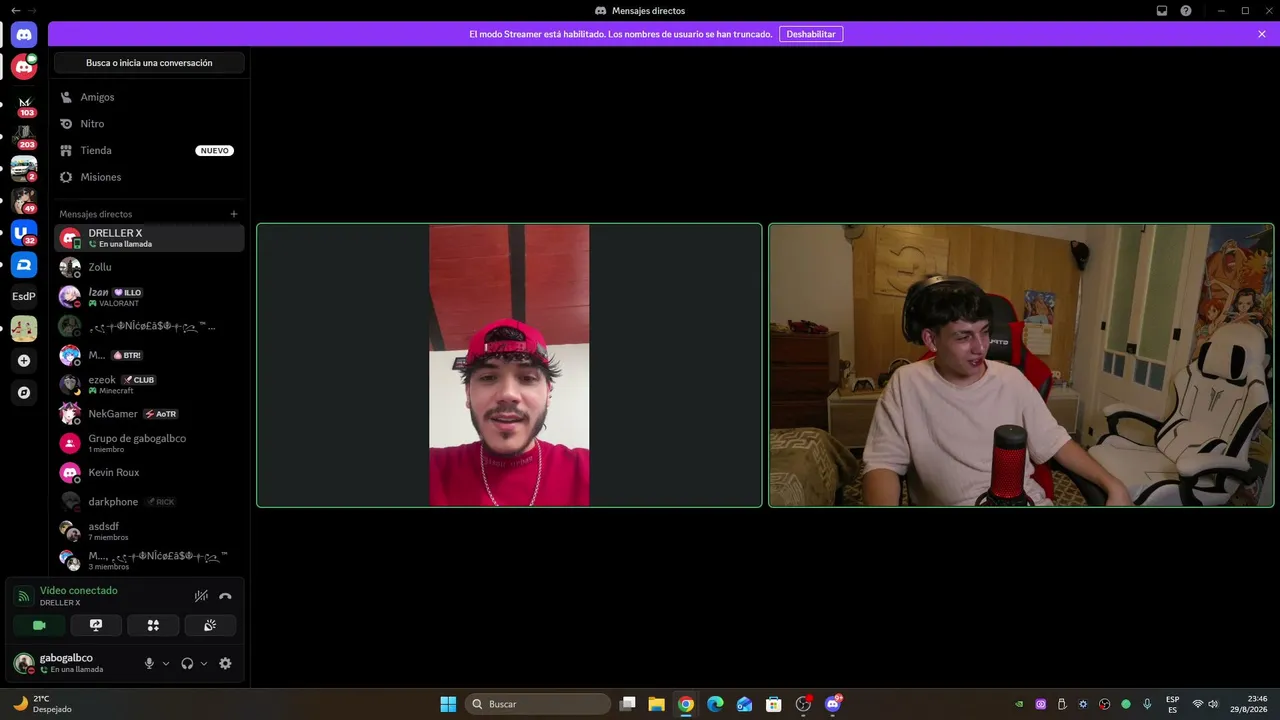The height and width of the screenshot is (720, 1280).
Task: Click the taskbar Buscar search box
Action: point(539,704)
